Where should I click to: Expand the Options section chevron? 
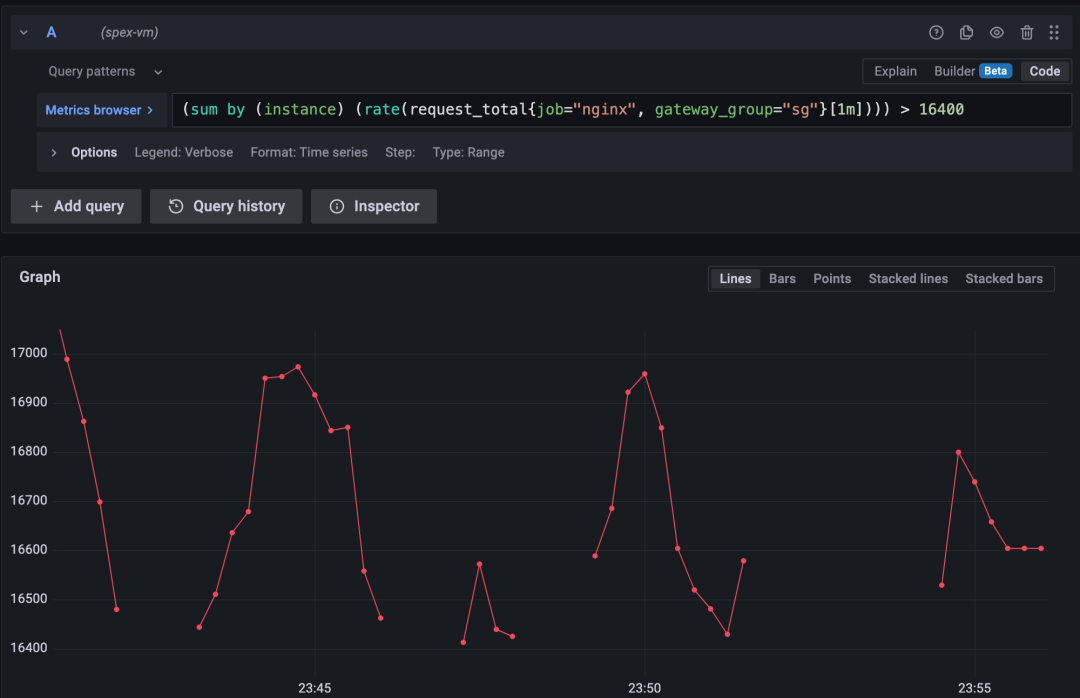tap(54, 152)
